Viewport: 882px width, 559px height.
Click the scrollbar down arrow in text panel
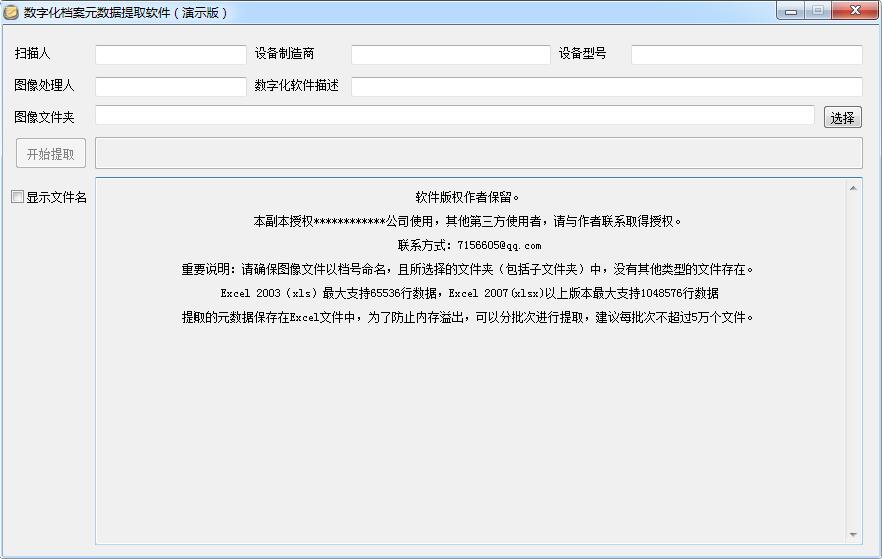point(853,534)
